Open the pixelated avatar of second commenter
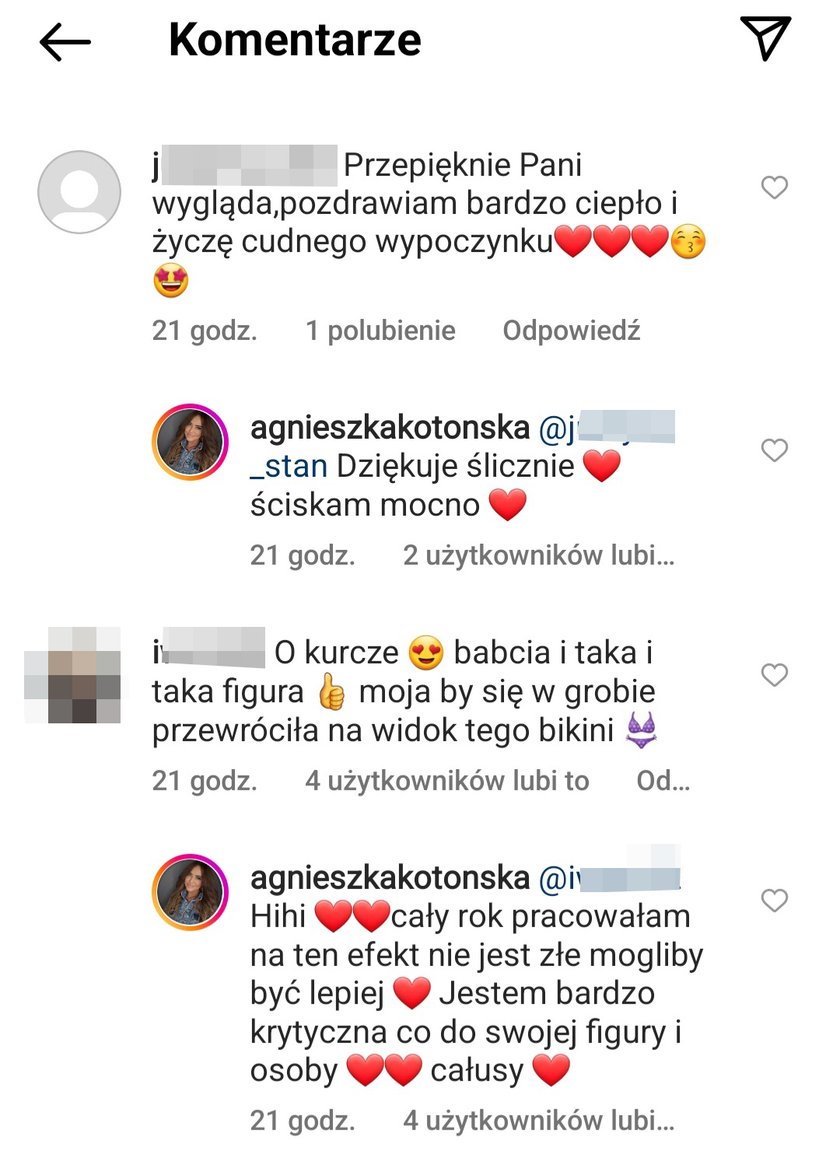 tap(73, 674)
